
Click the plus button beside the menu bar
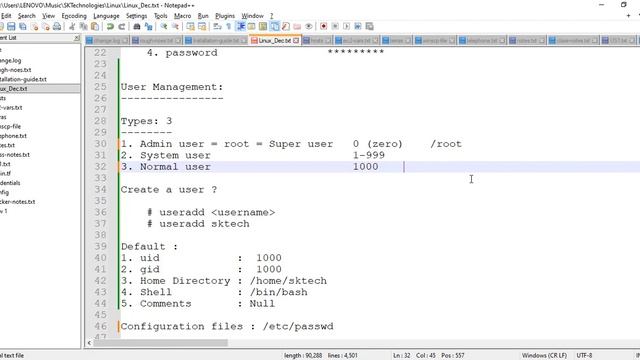628,16
